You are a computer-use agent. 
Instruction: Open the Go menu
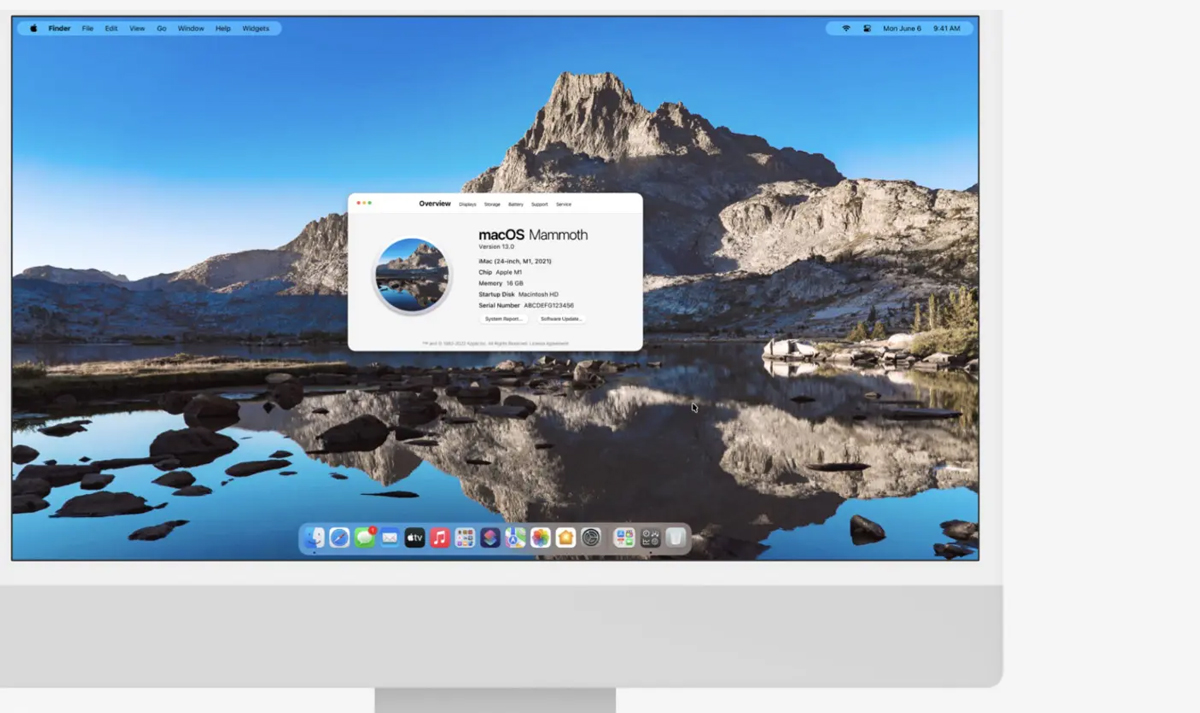161,29
